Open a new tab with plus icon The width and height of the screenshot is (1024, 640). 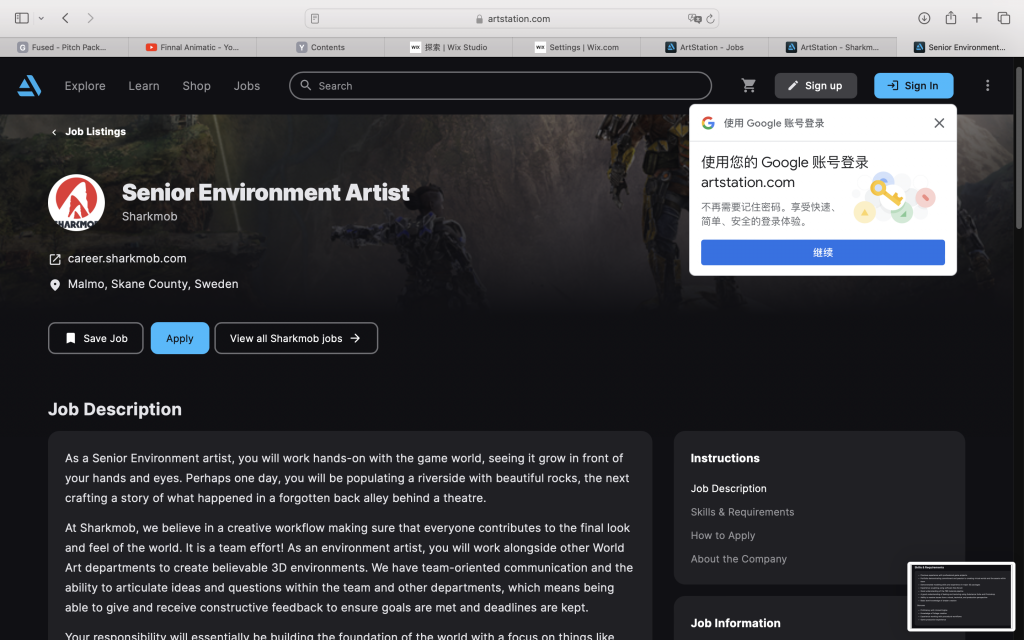click(976, 18)
